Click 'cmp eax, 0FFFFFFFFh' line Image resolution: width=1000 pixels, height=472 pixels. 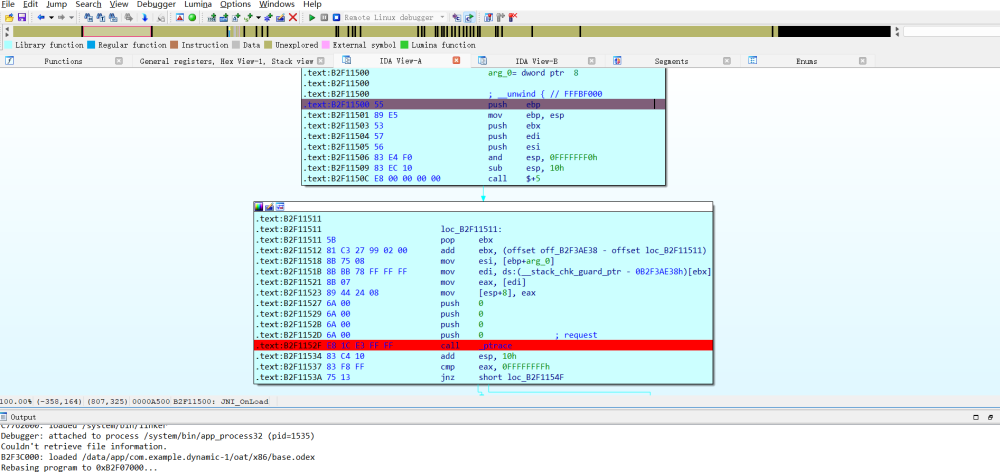coord(483,367)
